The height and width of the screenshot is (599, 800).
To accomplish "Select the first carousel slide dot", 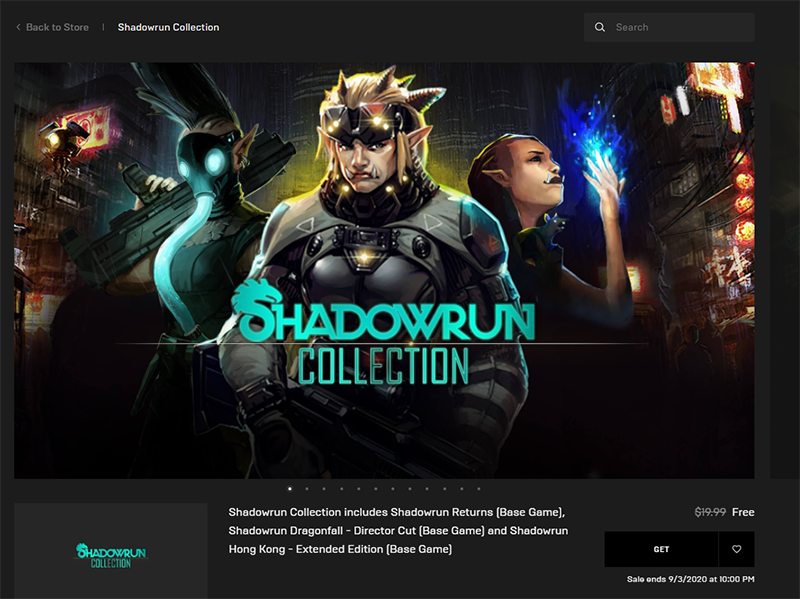I will 290,489.
